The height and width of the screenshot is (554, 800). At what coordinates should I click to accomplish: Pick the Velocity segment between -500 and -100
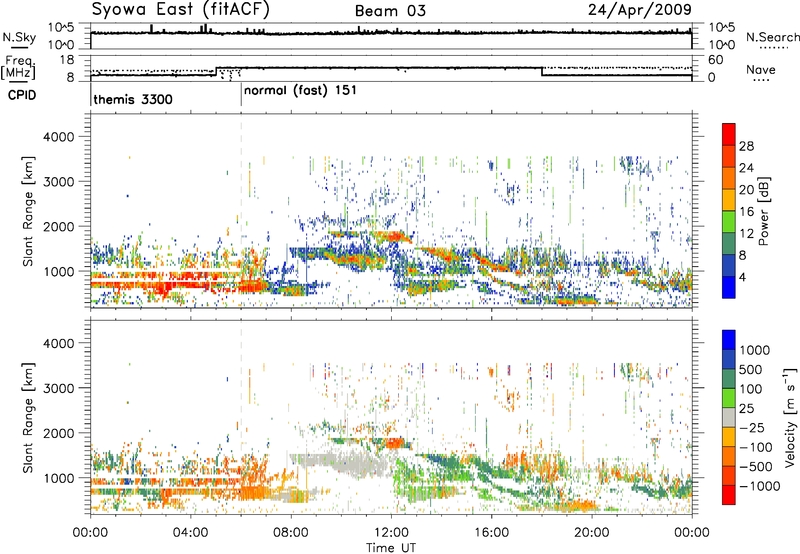point(729,456)
